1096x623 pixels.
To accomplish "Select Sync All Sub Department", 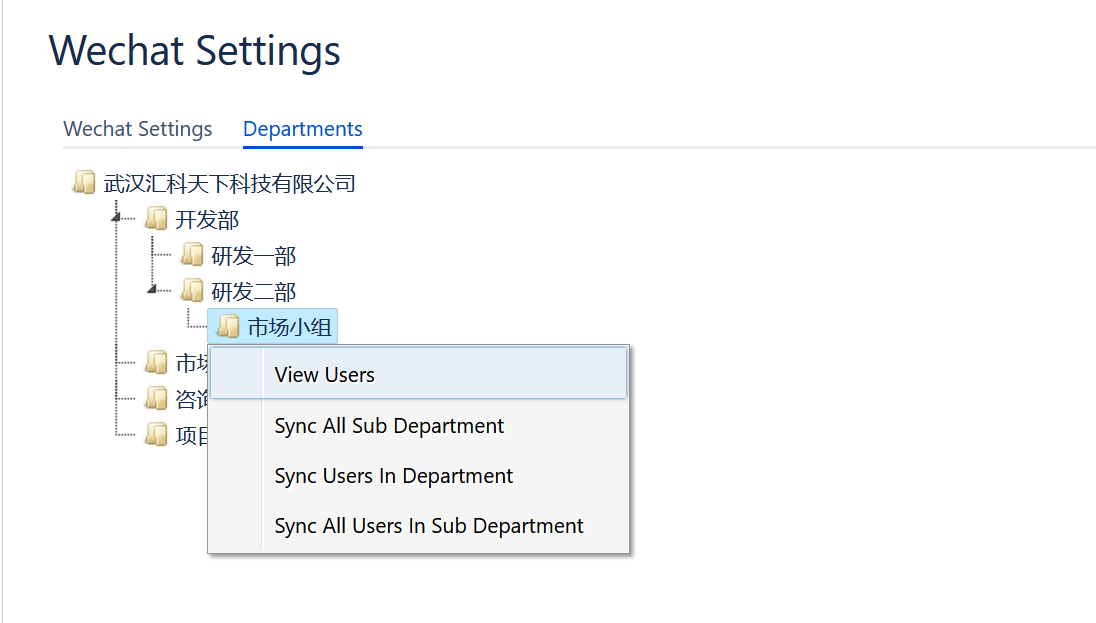I will tap(389, 426).
